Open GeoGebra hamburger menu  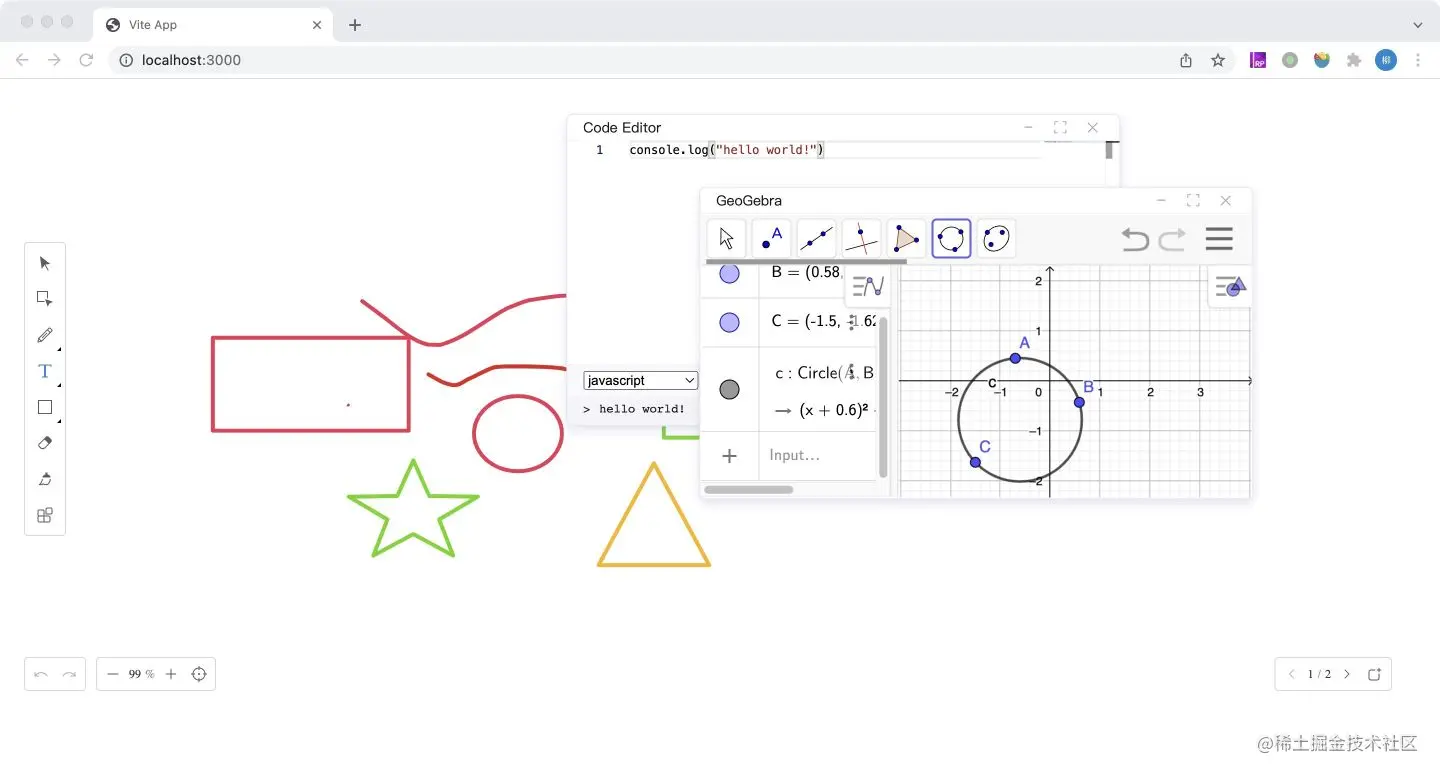1219,239
